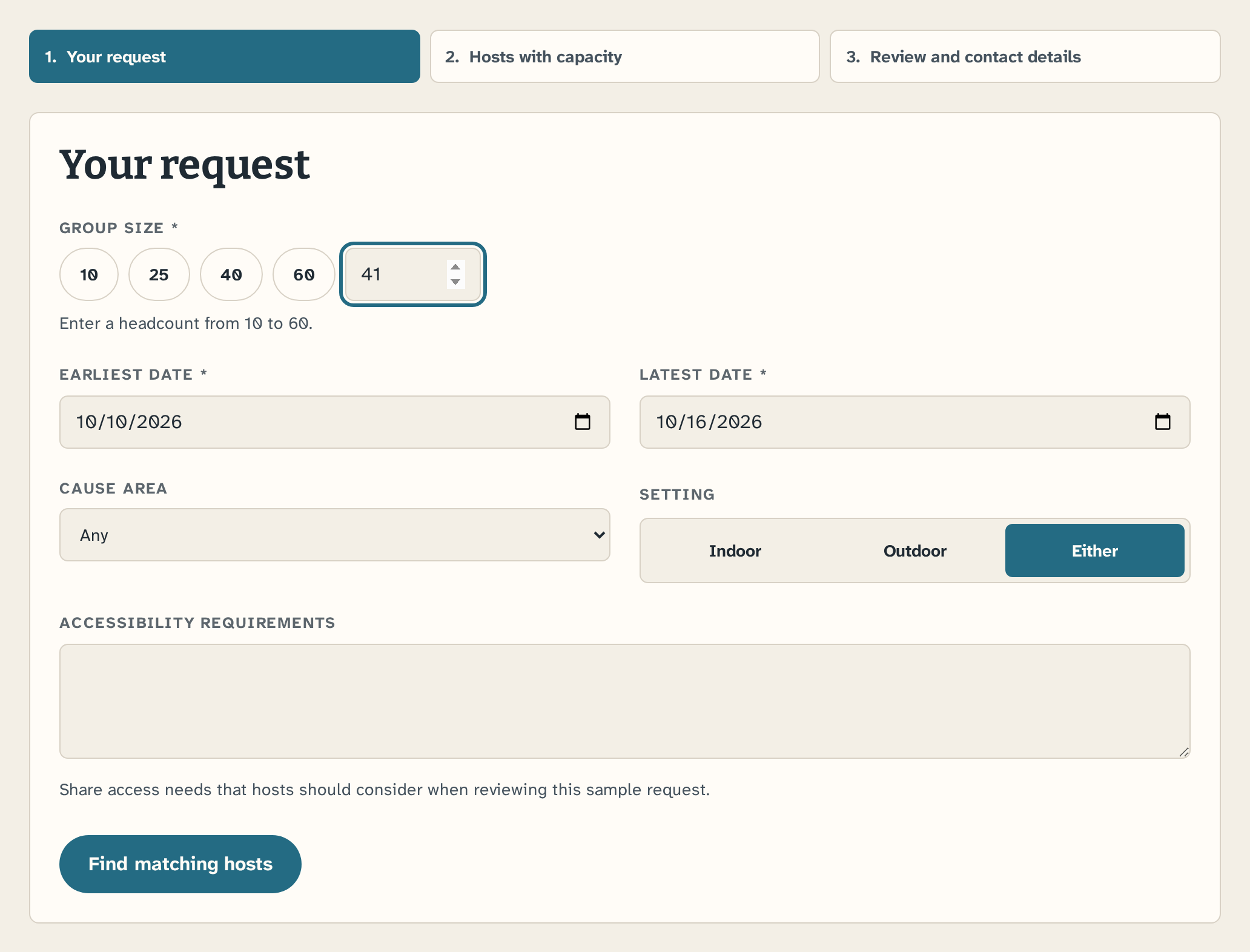Click the Find matching hosts button
1250x952 pixels.
pyautogui.click(x=180, y=864)
